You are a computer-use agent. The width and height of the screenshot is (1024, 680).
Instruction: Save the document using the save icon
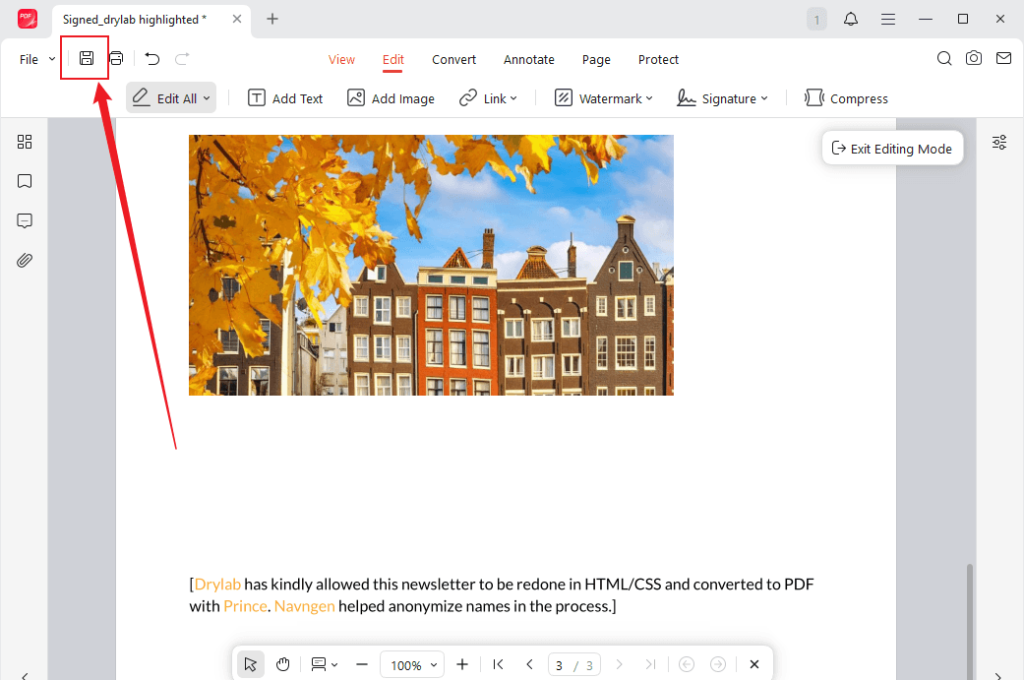point(85,58)
